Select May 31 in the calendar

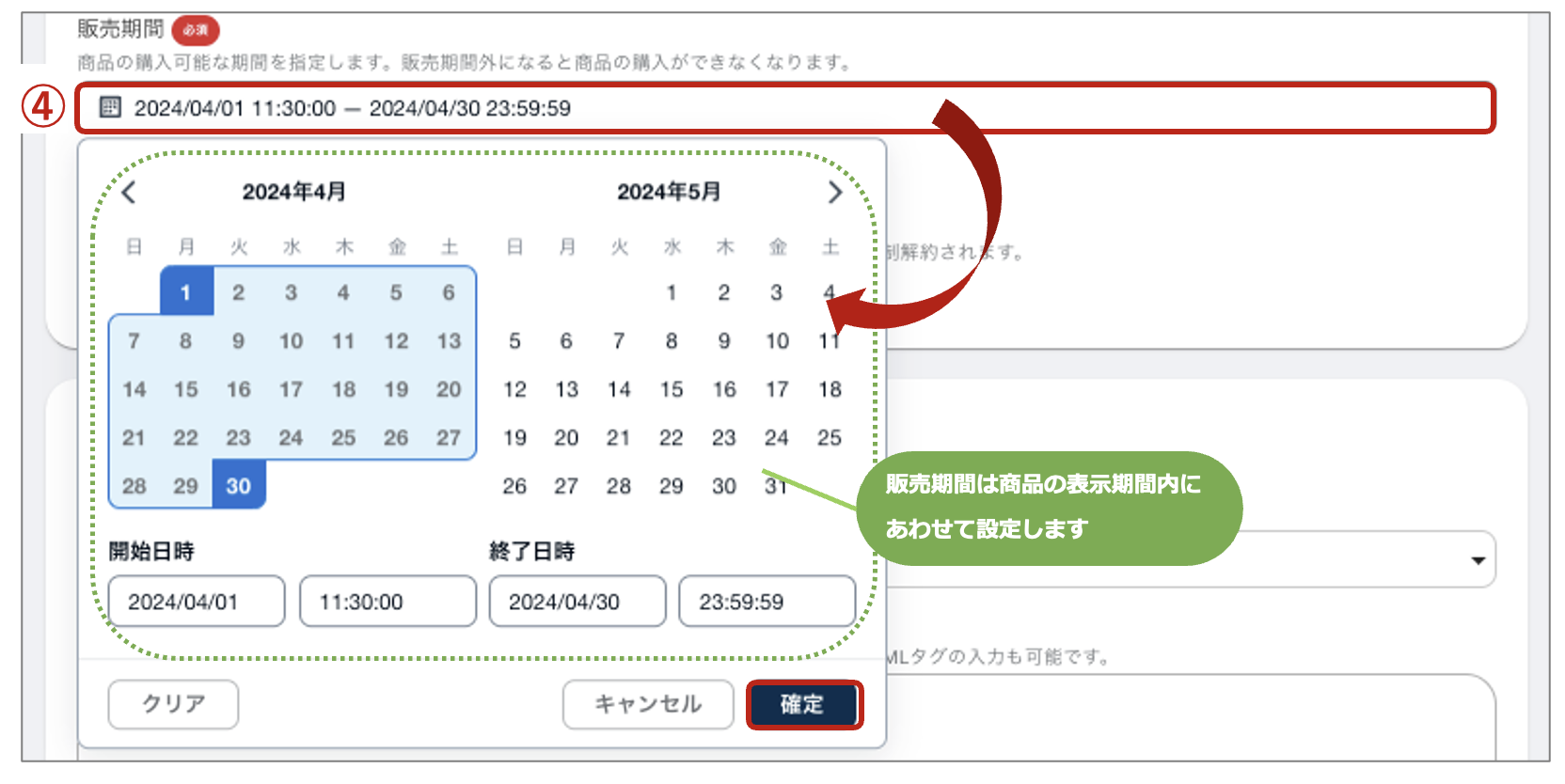tap(775, 486)
